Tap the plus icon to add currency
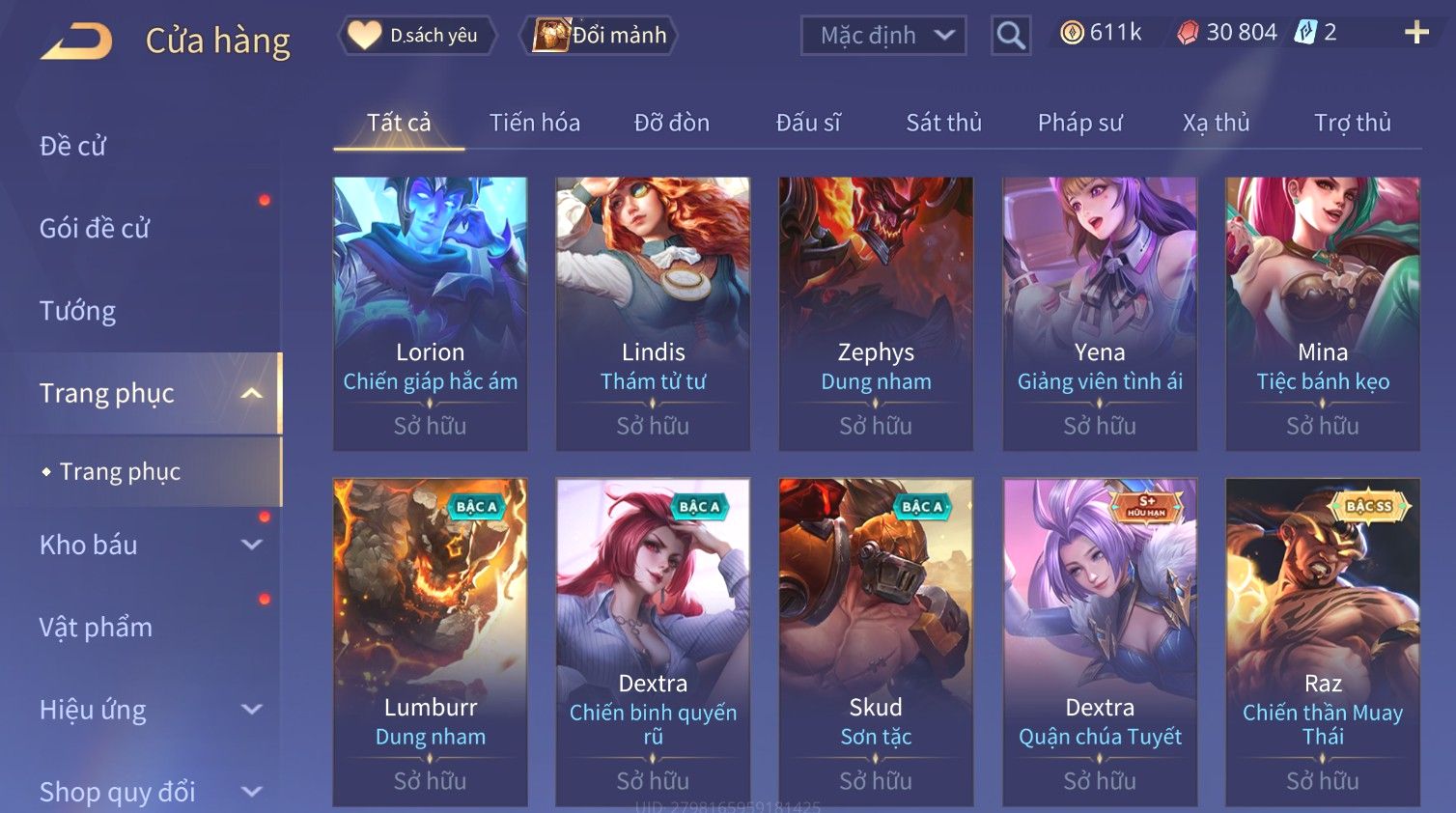1456x813 pixels. pyautogui.click(x=1415, y=33)
